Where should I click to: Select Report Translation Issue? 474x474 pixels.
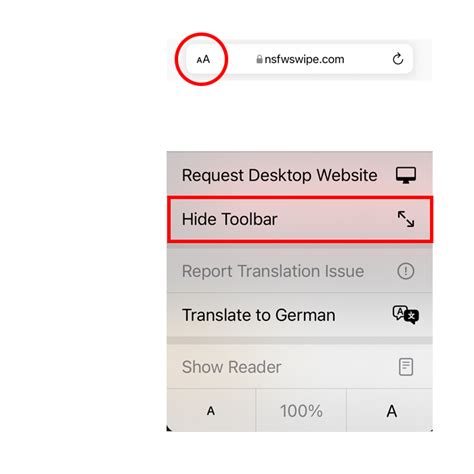tap(300, 271)
